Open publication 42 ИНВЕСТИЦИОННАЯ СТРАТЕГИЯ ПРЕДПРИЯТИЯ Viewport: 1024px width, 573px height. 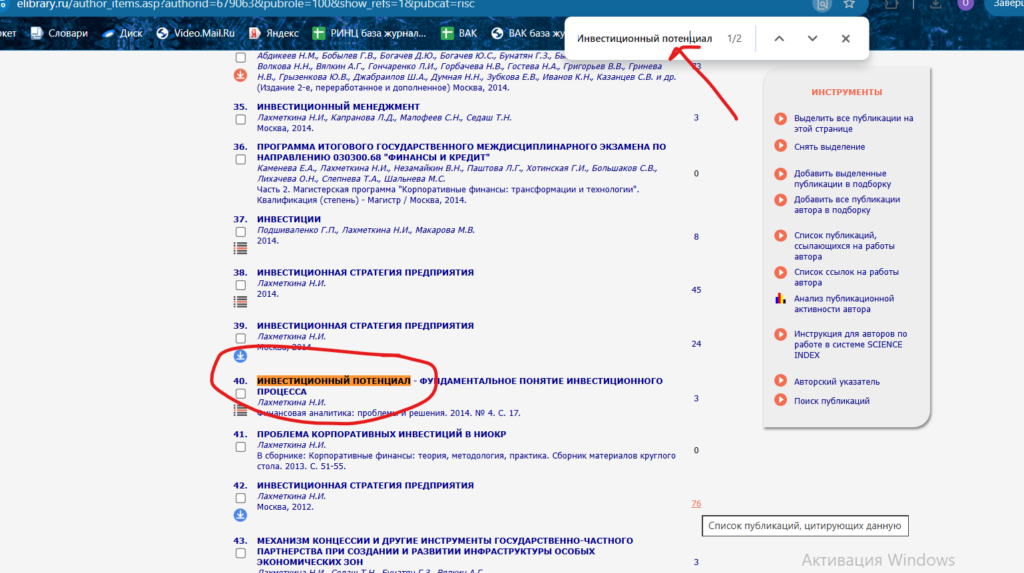click(x=365, y=485)
